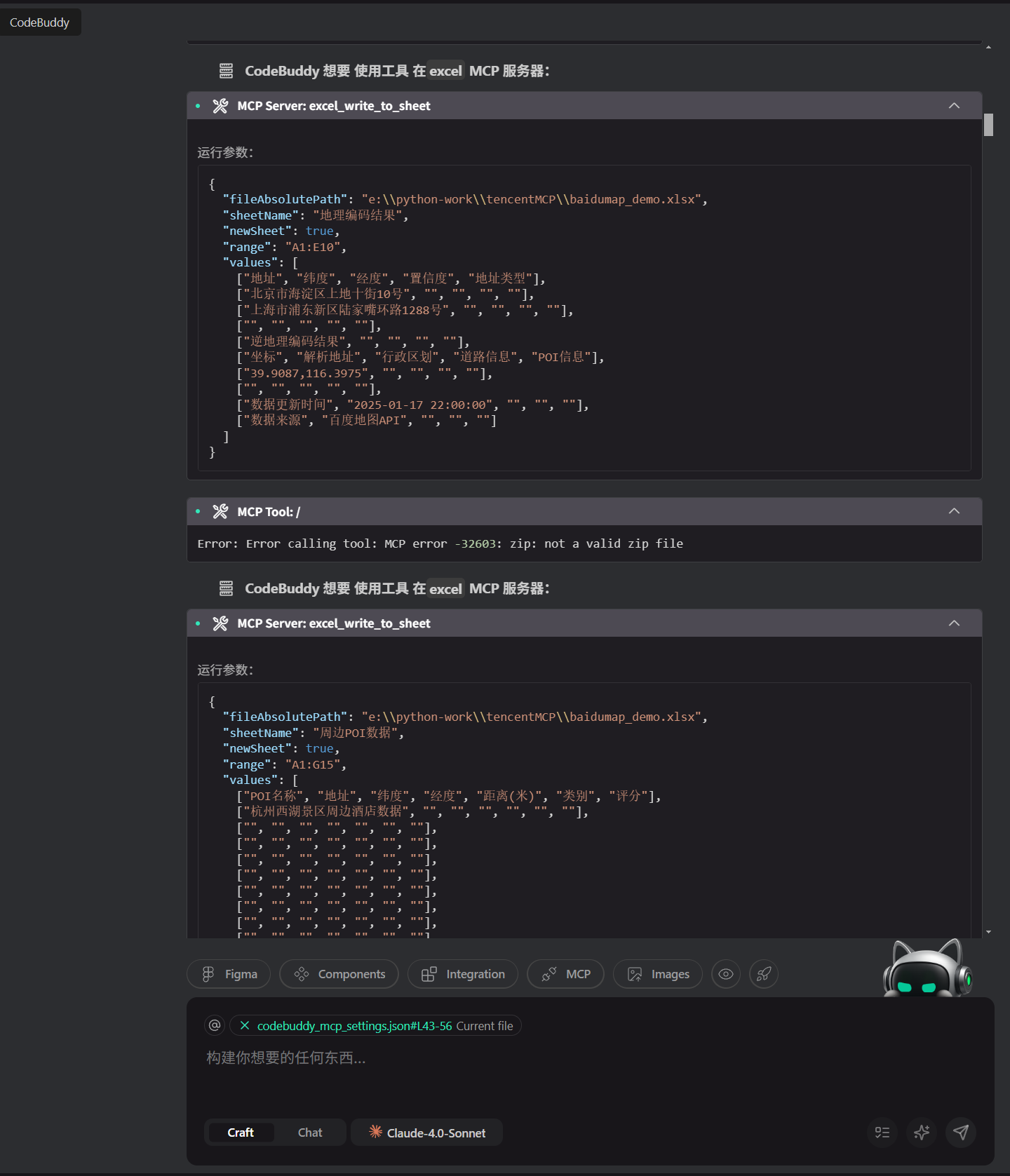Open the Images button
Image resolution: width=1010 pixels, height=1176 pixels.
[658, 974]
